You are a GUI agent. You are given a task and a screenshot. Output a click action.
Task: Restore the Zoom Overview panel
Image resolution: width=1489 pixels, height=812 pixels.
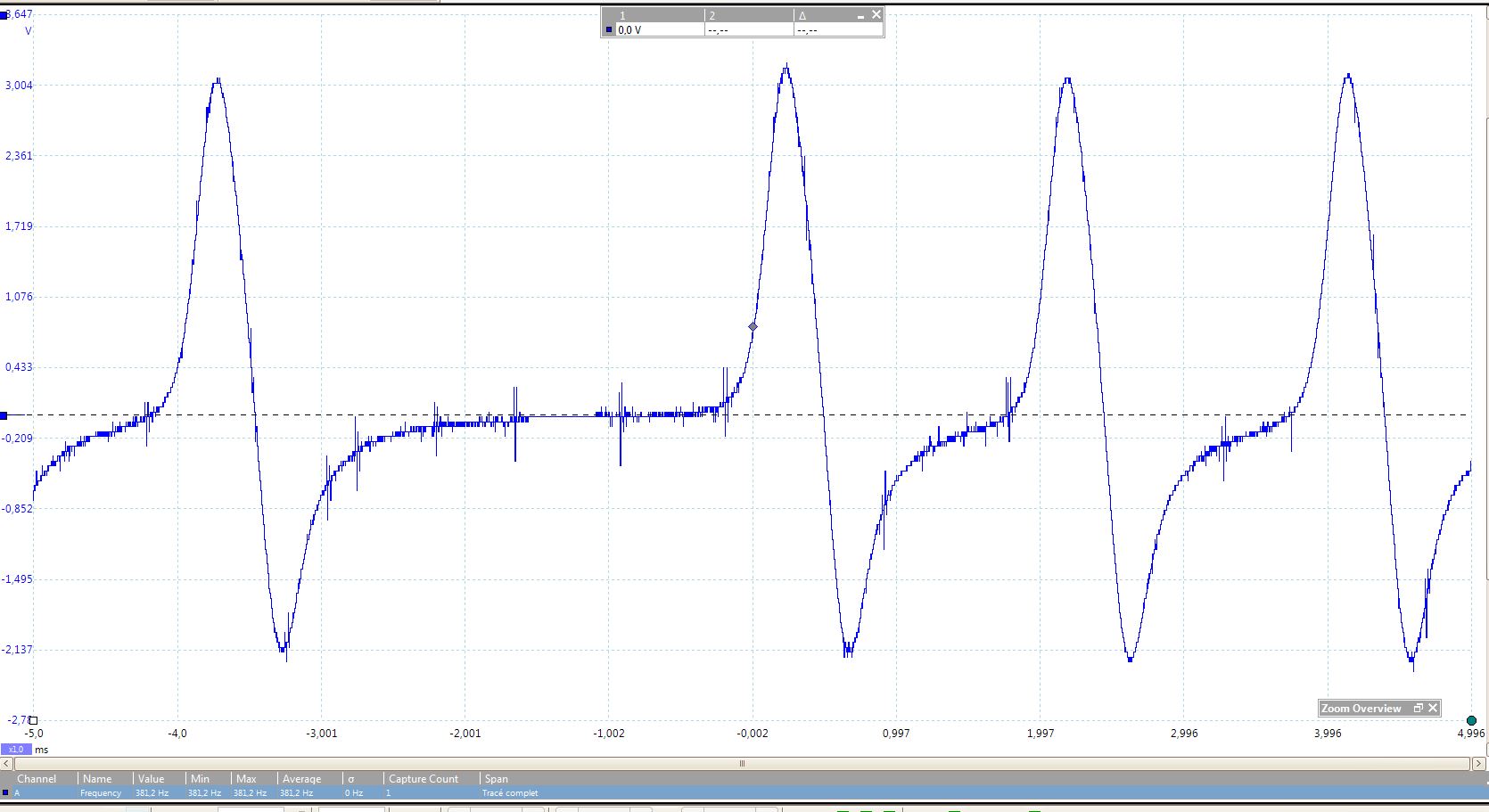1419,708
